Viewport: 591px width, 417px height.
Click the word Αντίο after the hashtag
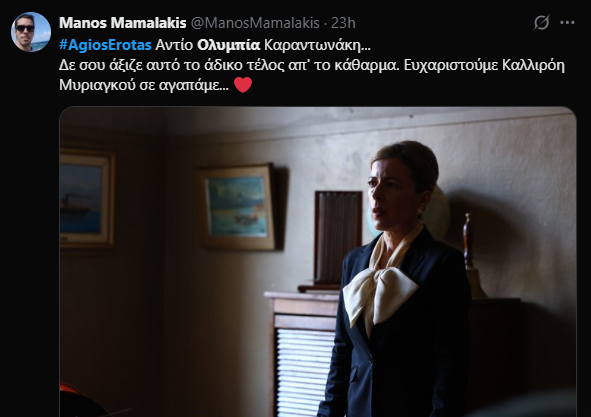tap(174, 45)
